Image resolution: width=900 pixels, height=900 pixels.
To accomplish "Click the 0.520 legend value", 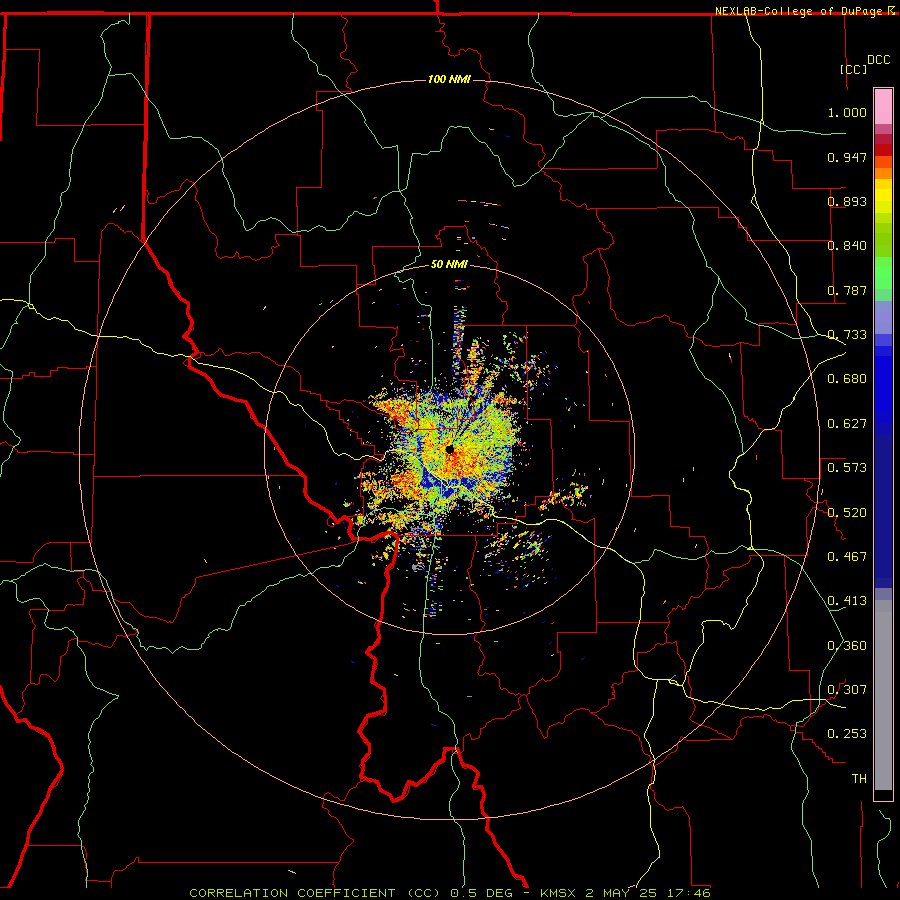I will (x=847, y=513).
